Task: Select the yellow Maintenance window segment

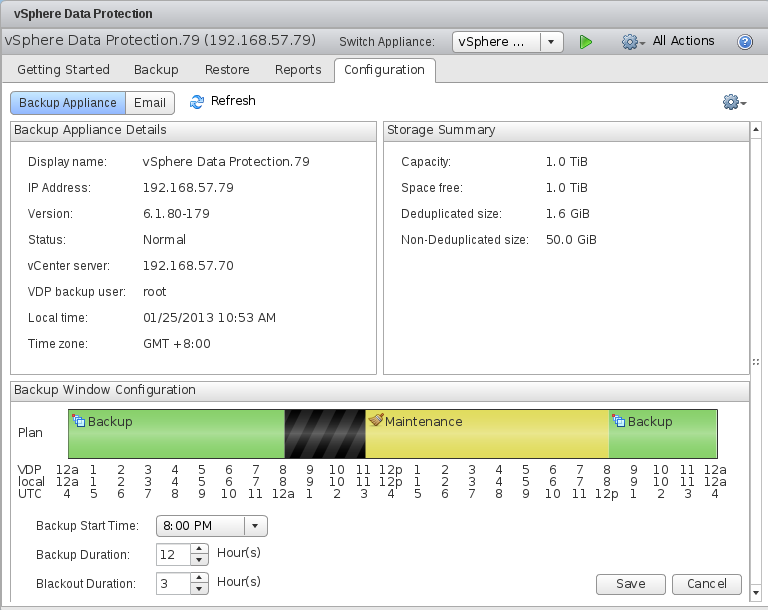Action: point(487,434)
